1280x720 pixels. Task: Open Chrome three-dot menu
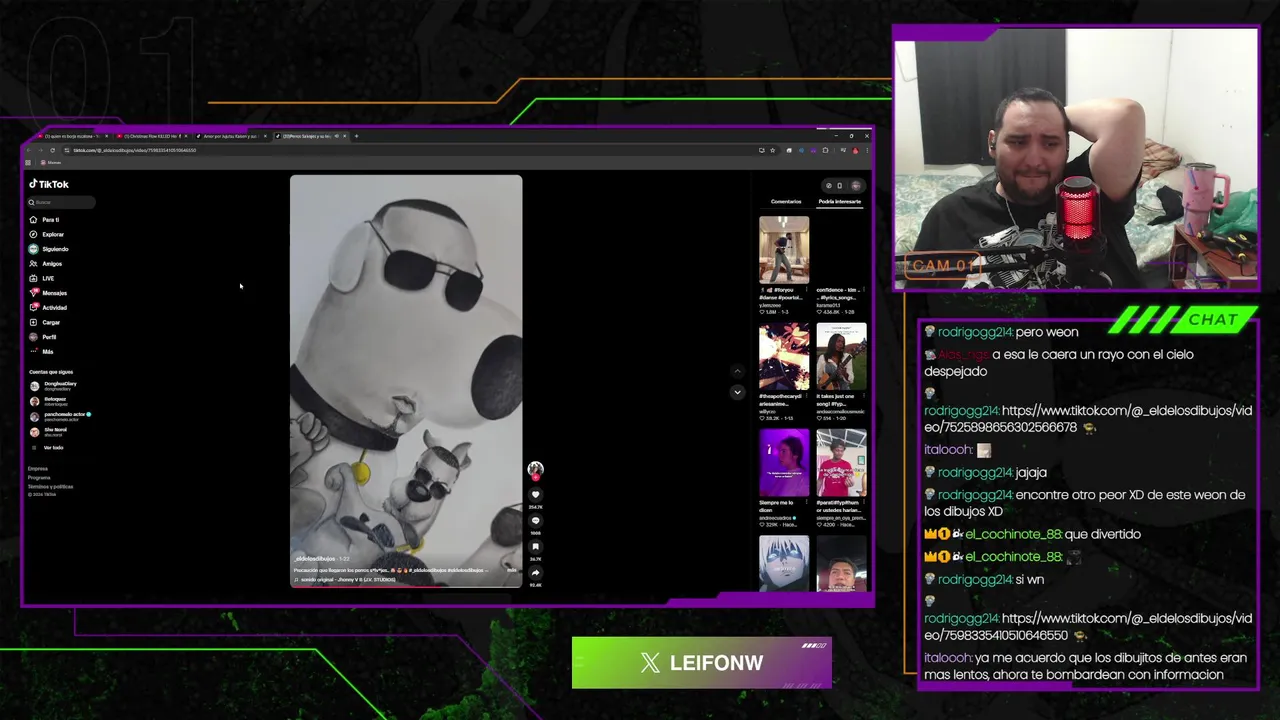pos(867,150)
